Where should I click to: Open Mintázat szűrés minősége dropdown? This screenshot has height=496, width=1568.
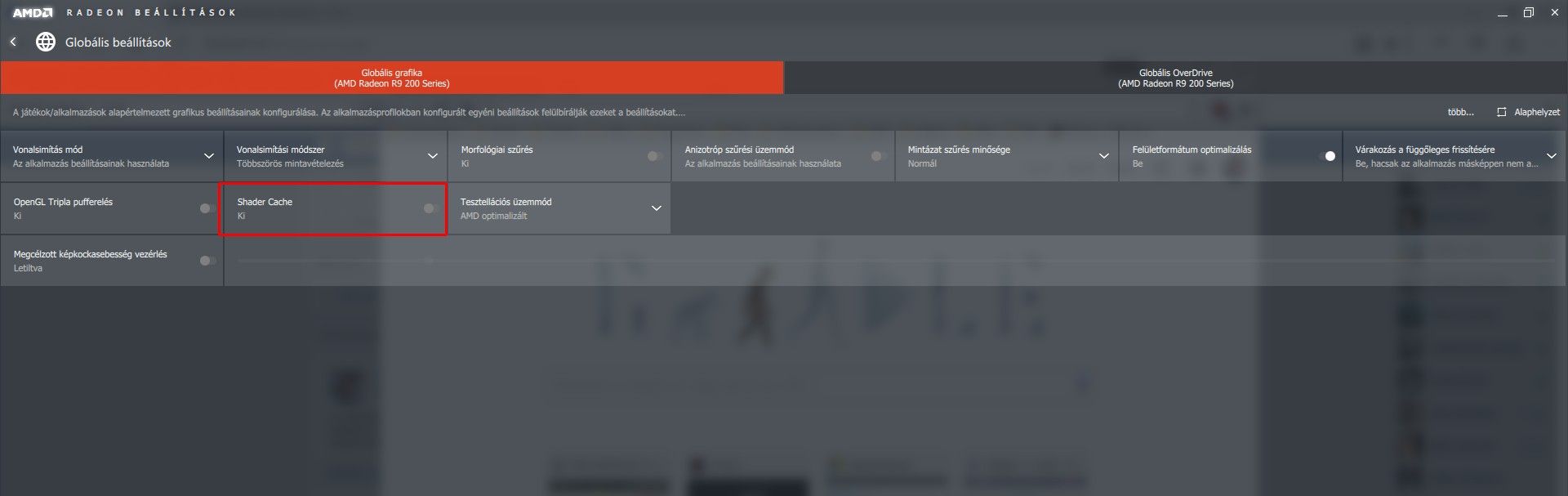(x=1104, y=156)
